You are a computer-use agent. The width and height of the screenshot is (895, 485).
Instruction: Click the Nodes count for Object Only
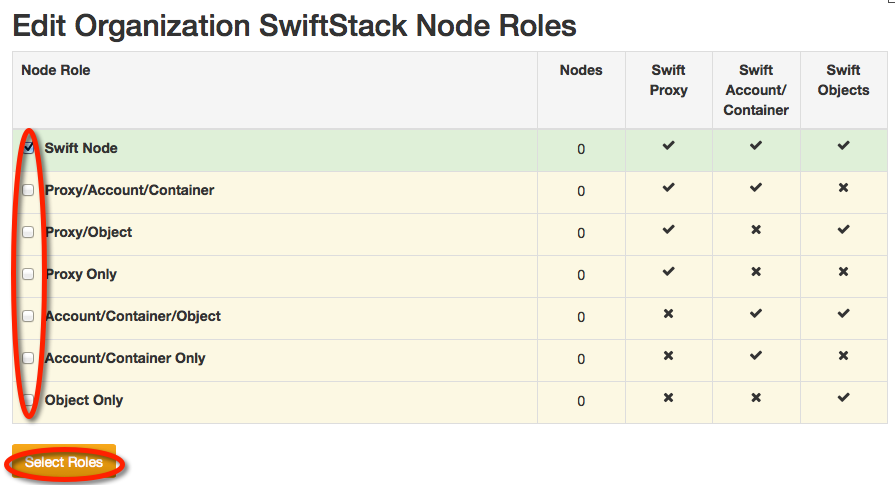click(x=581, y=401)
